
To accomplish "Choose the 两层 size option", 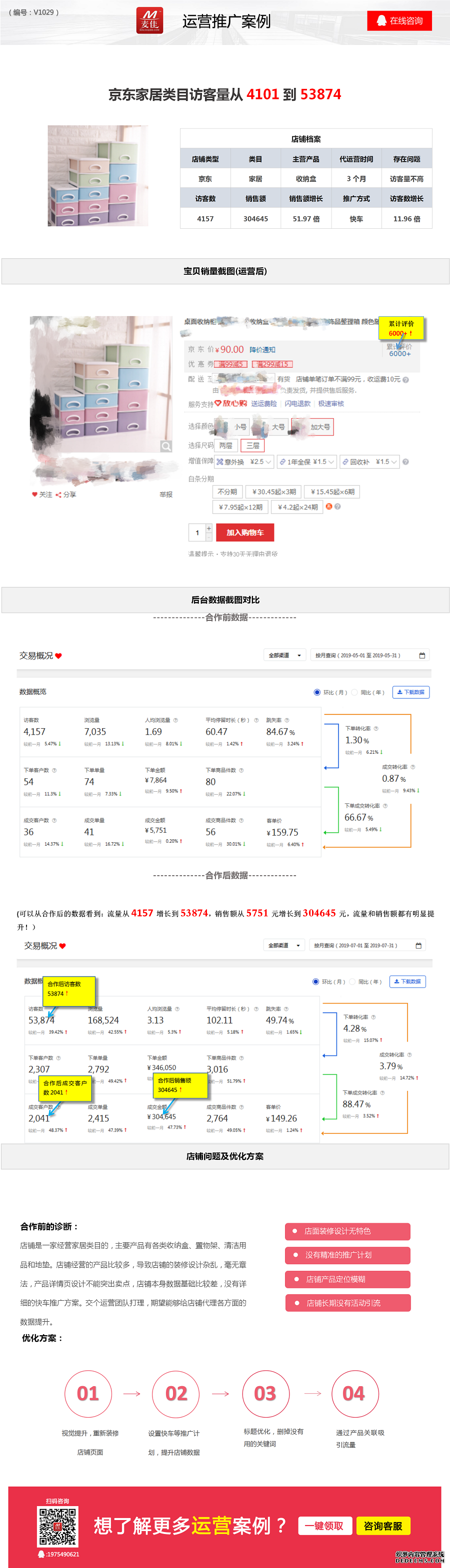I will pos(226,446).
